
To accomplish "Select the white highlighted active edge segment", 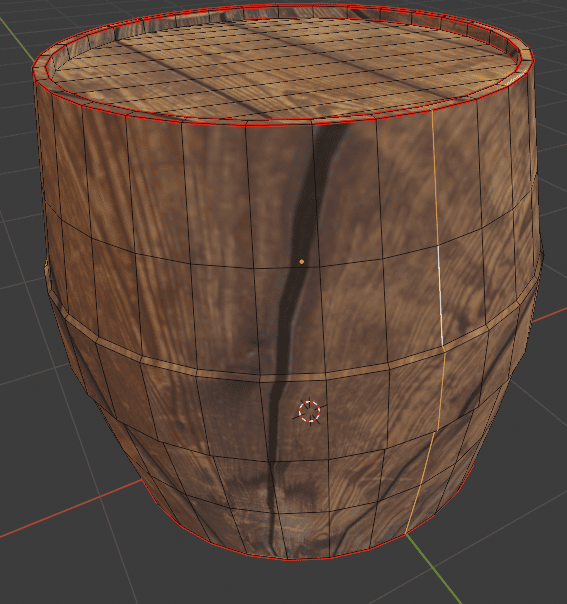I will [440, 295].
